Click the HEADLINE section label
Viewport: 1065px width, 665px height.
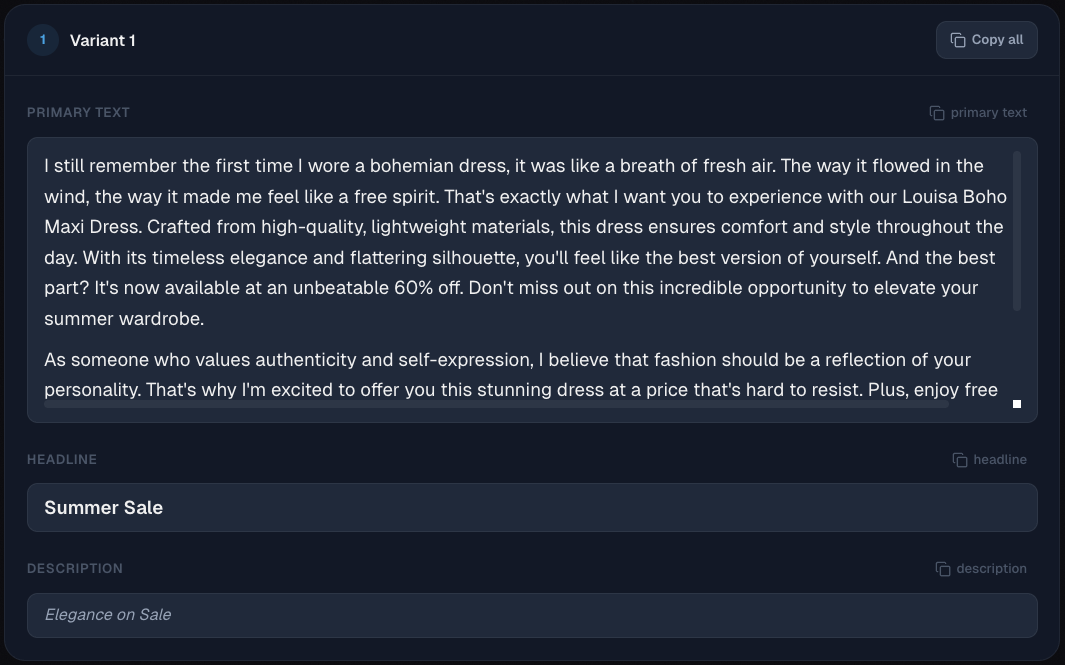pos(62,459)
